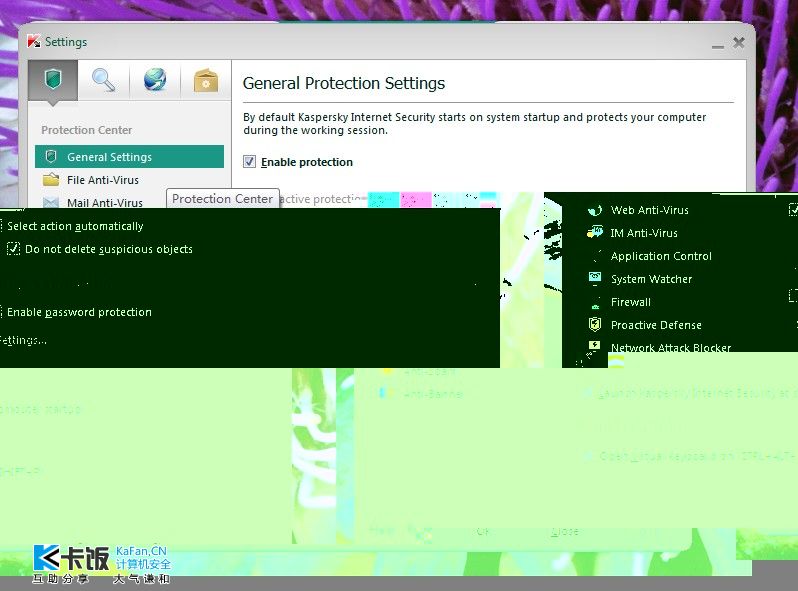This screenshot has height=591, width=798.
Task: Select Network Attack Blocker entry
Action: (x=671, y=348)
